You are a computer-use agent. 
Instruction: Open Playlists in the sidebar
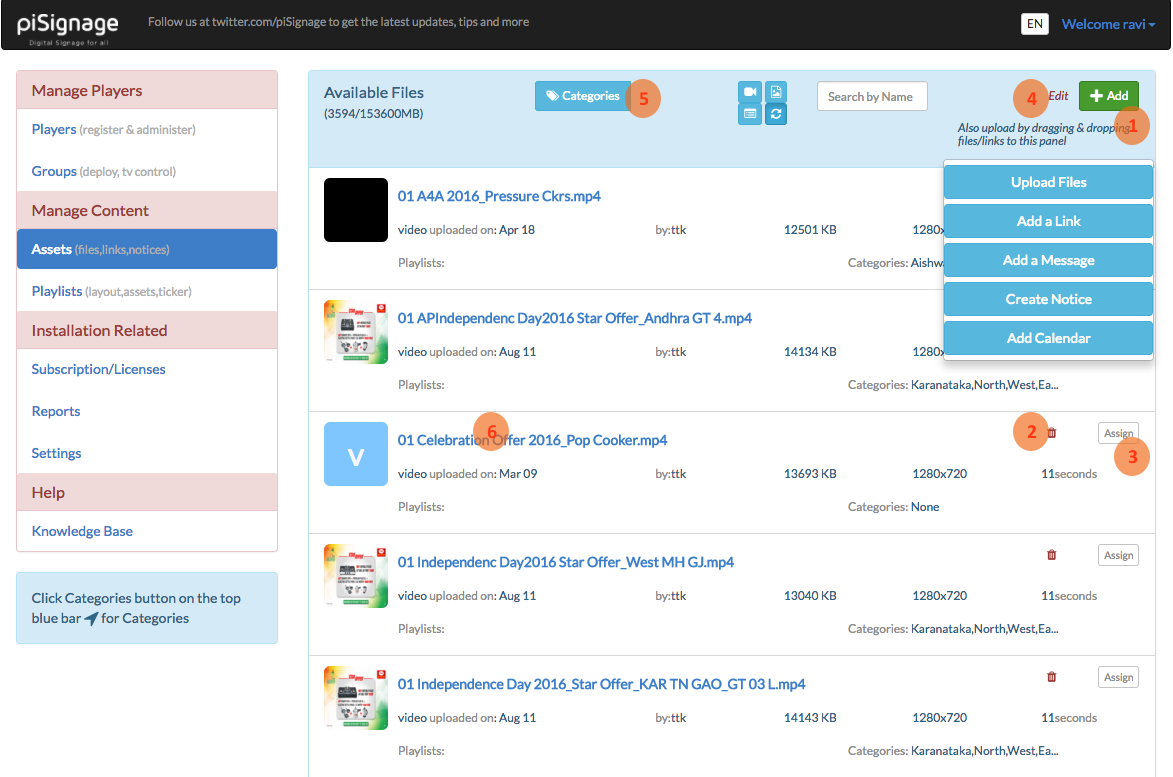click(x=57, y=291)
